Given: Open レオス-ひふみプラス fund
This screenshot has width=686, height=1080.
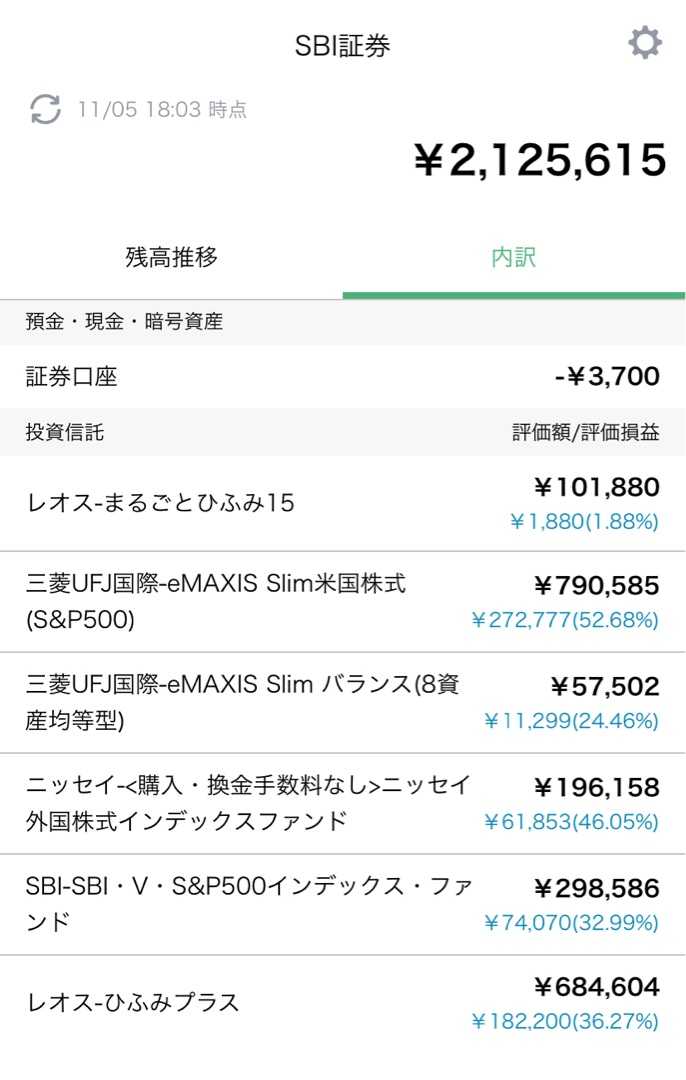Looking at the screenshot, I should [x=343, y=1004].
